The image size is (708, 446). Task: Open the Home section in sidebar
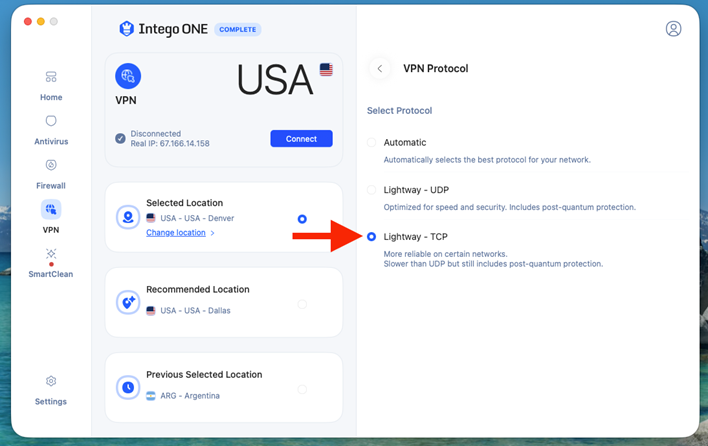point(51,86)
